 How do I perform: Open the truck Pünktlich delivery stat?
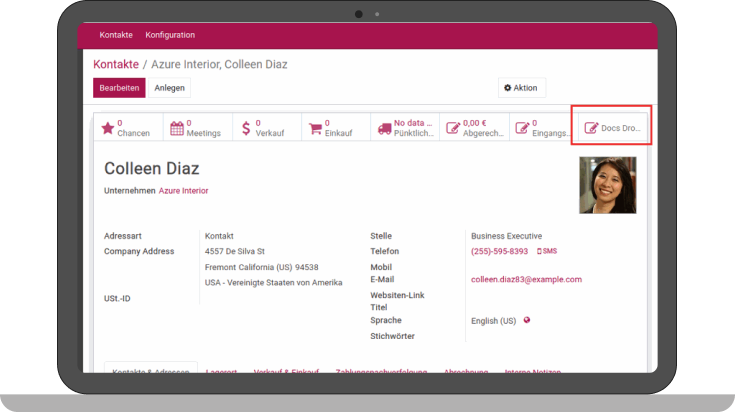pos(385,128)
